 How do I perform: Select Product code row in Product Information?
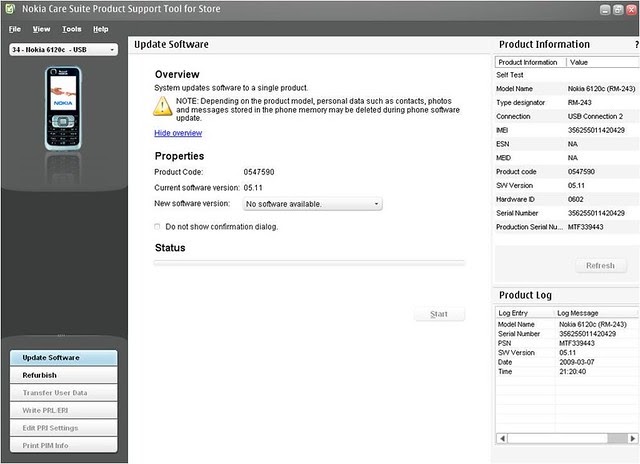click(567, 172)
